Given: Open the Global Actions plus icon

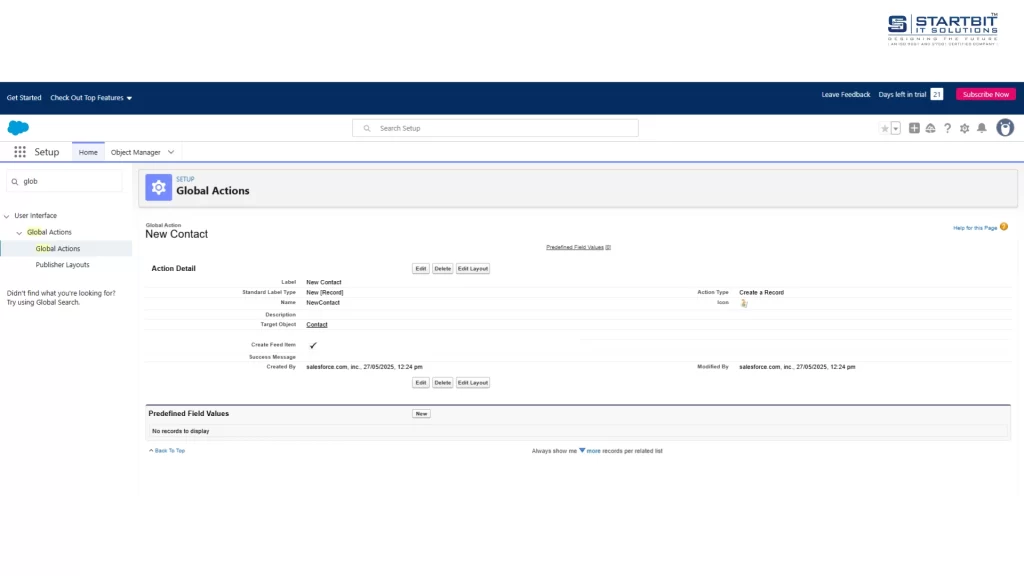Looking at the screenshot, I should click(x=914, y=129).
